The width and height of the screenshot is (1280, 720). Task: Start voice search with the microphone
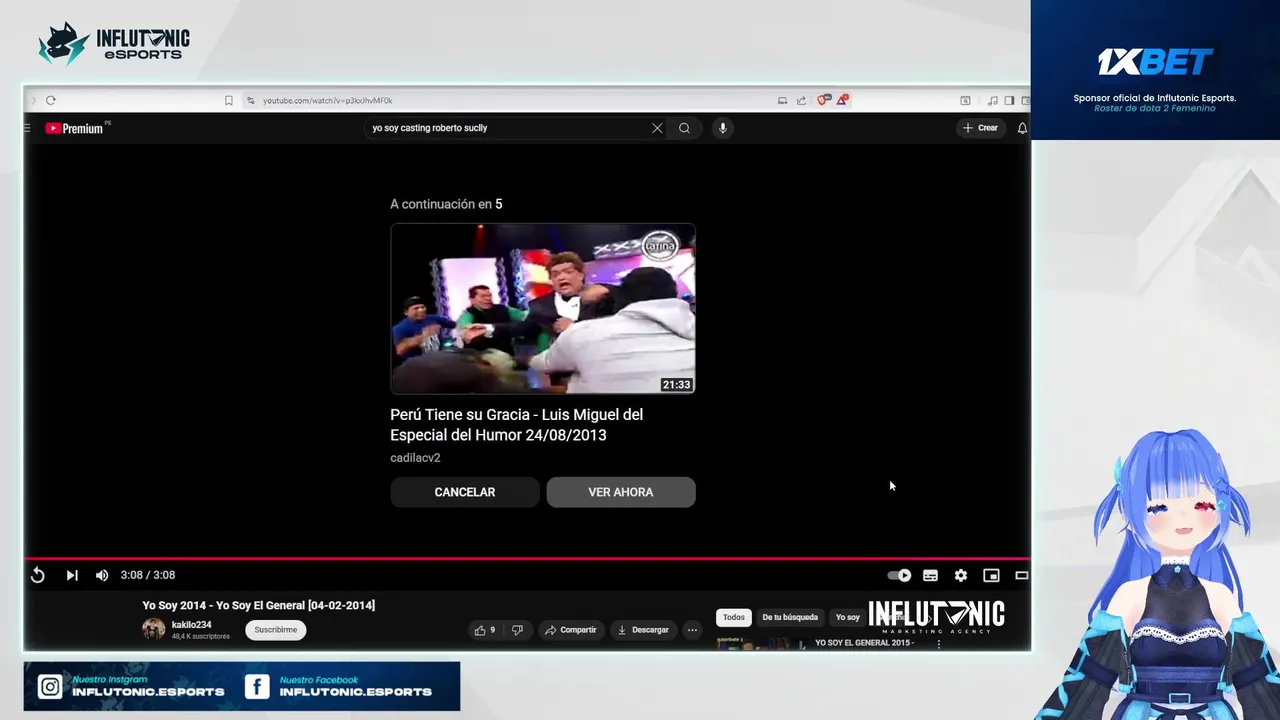coord(722,128)
